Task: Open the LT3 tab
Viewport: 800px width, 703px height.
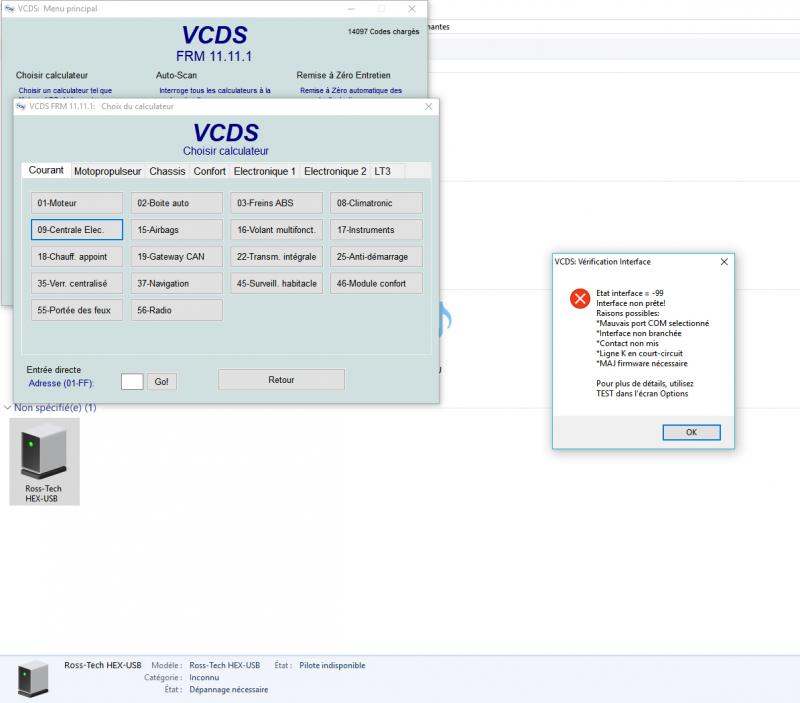Action: tap(383, 171)
